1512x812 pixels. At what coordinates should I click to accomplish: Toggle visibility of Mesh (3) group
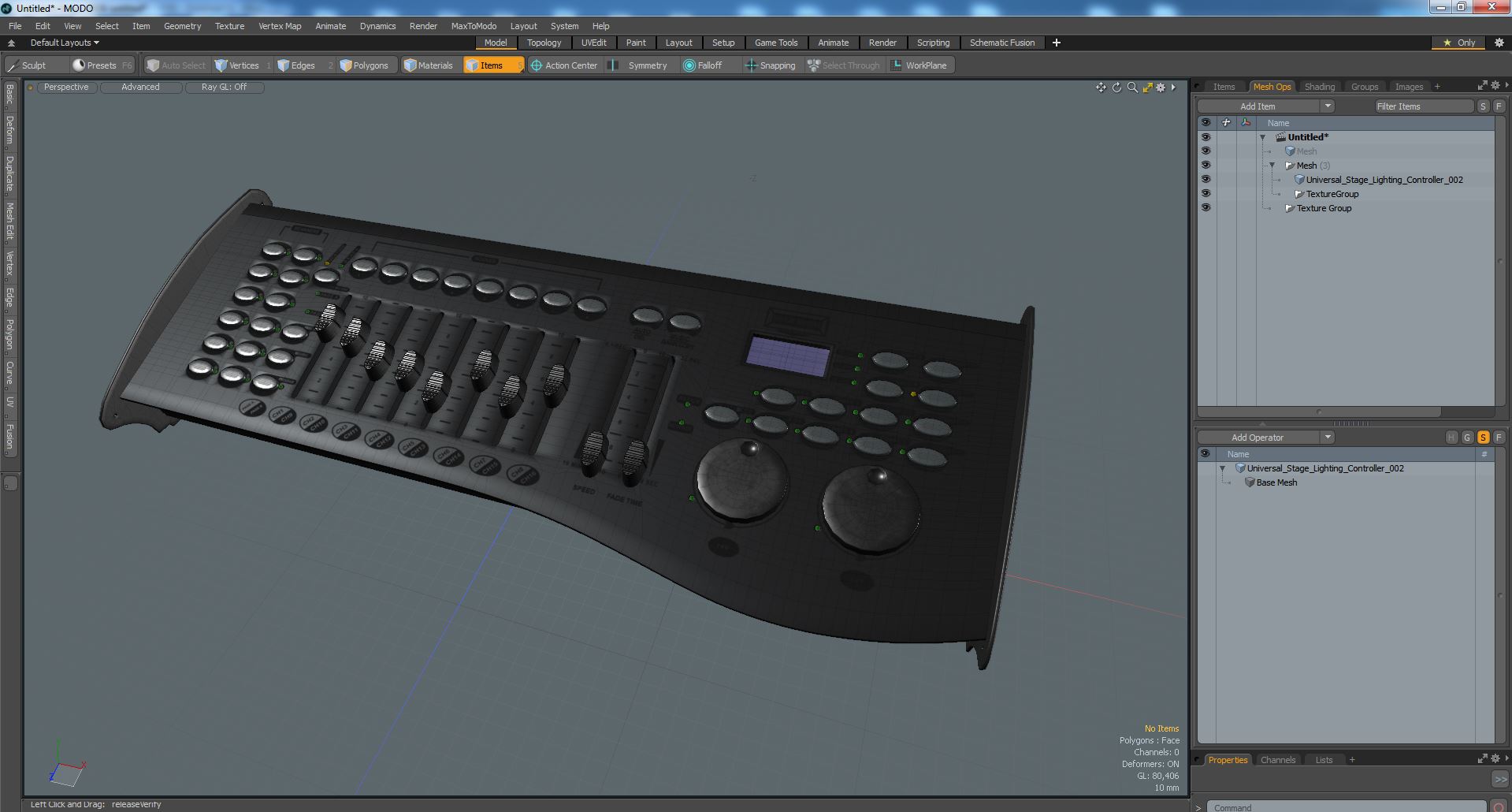click(x=1206, y=166)
